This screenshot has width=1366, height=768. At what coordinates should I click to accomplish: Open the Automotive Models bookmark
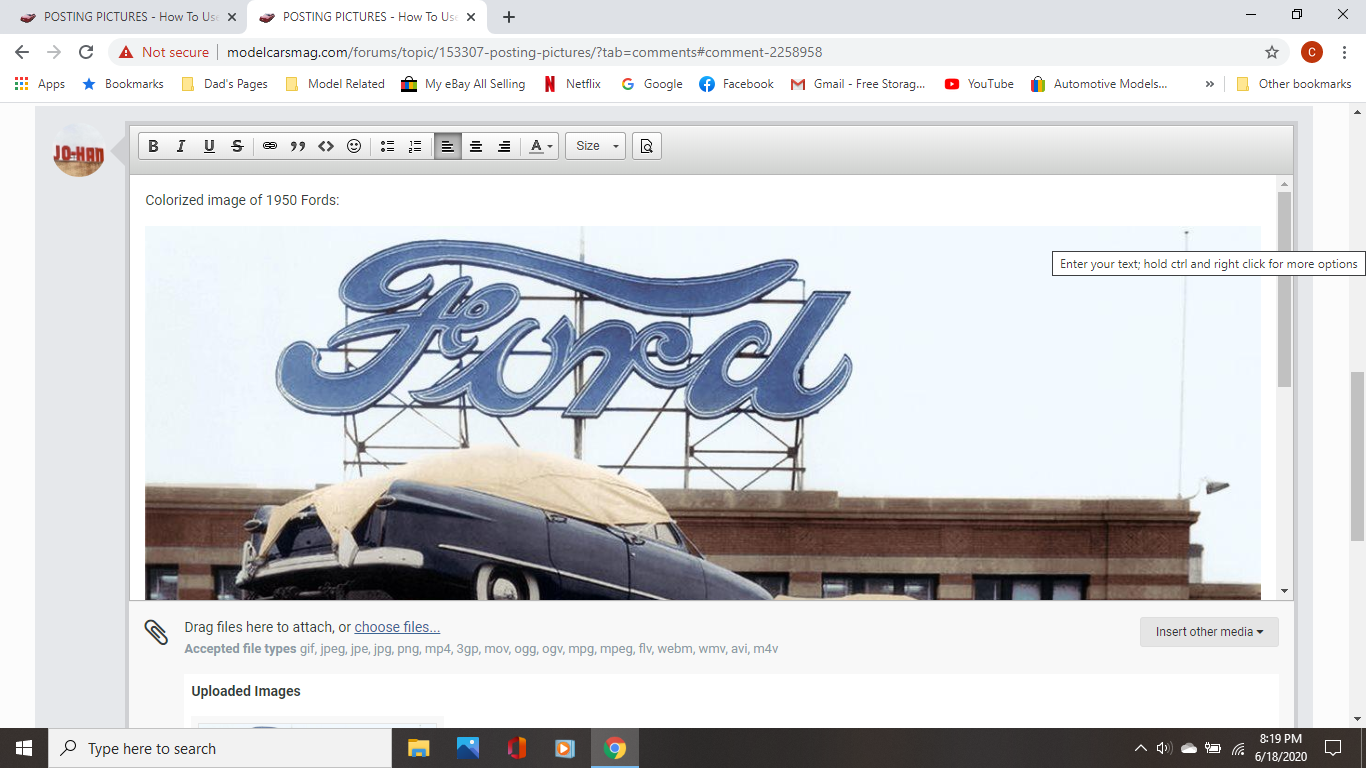pyautogui.click(x=1098, y=84)
